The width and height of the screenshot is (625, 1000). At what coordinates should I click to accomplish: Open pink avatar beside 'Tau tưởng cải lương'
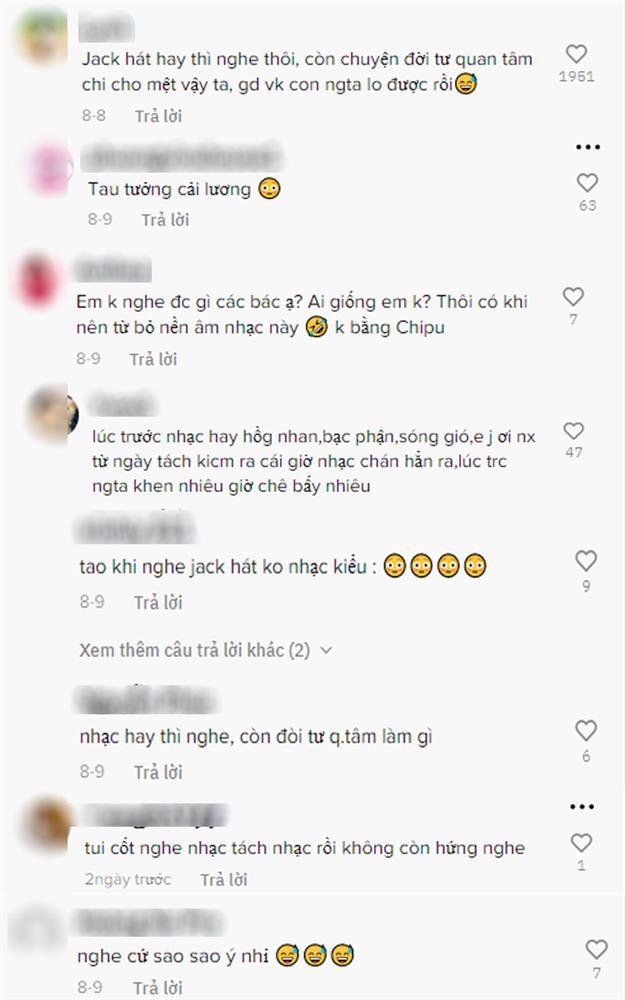(51, 169)
